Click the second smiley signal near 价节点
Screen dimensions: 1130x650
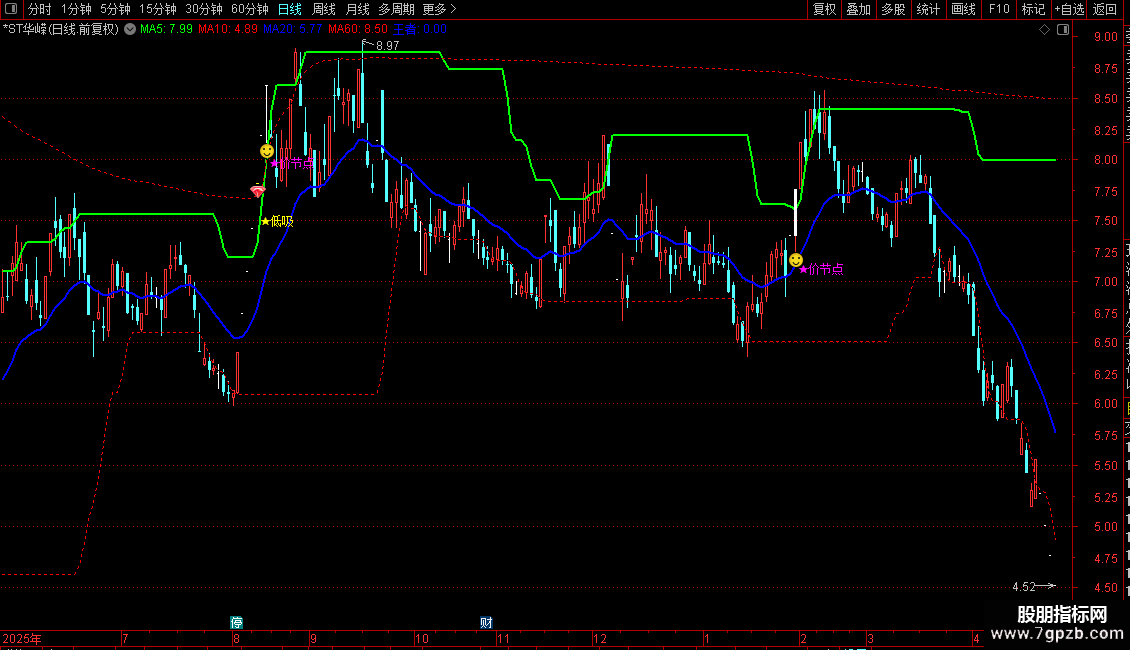[x=796, y=259]
